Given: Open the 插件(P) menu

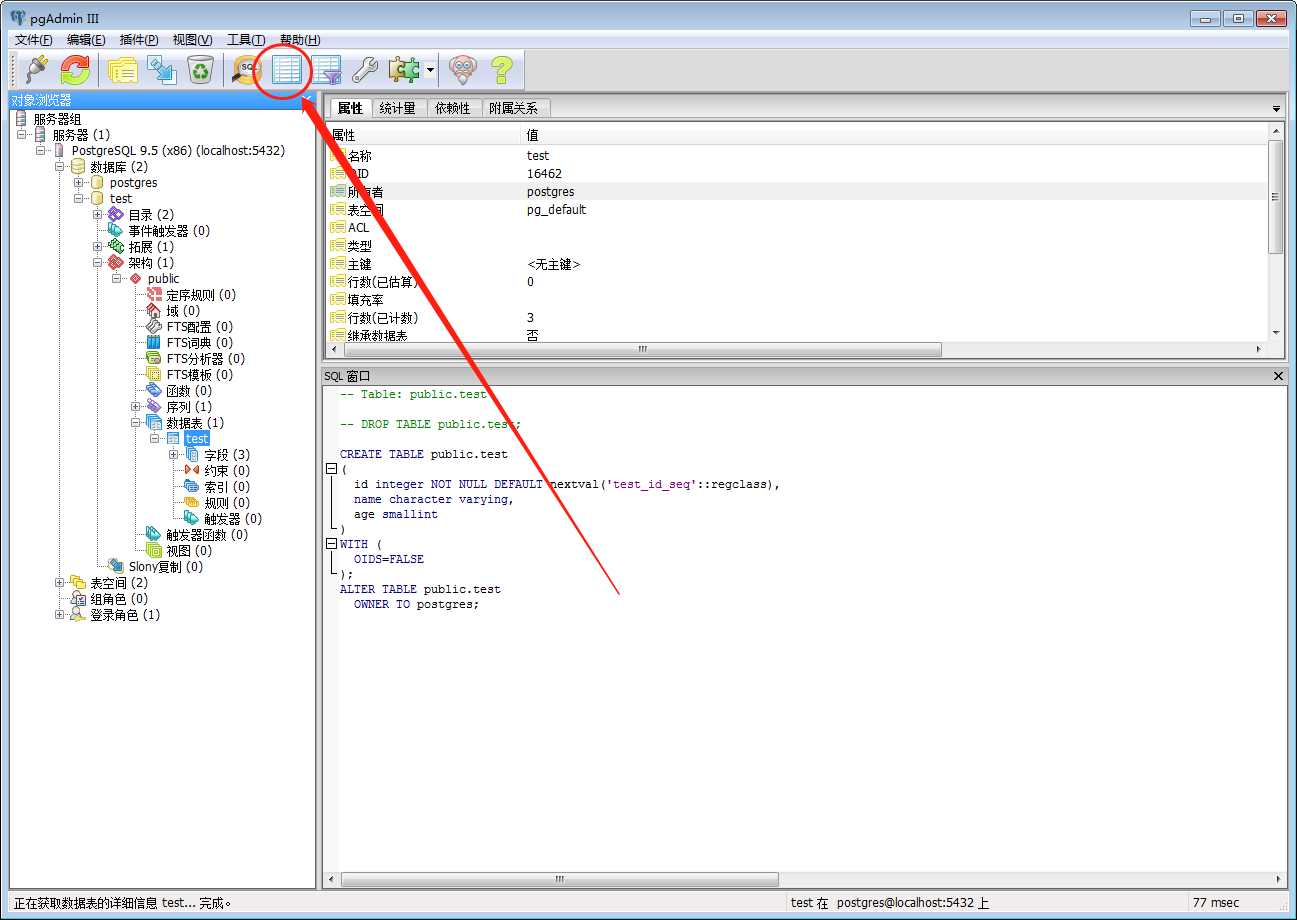Looking at the screenshot, I should coord(139,40).
